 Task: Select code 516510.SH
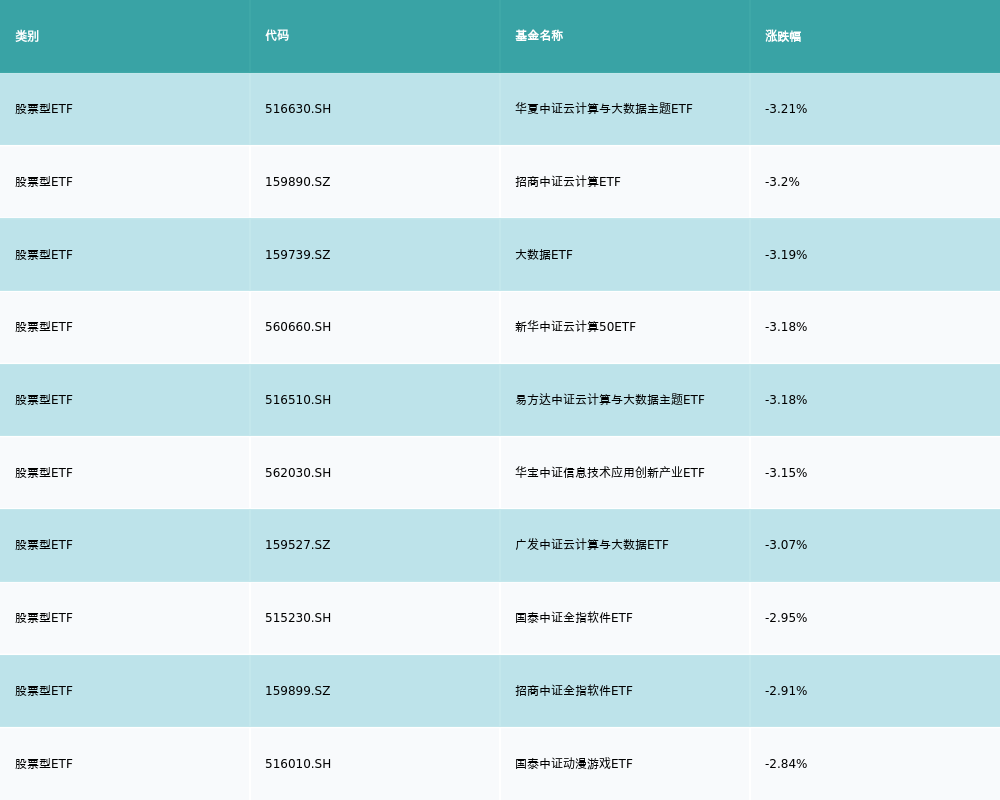click(298, 400)
